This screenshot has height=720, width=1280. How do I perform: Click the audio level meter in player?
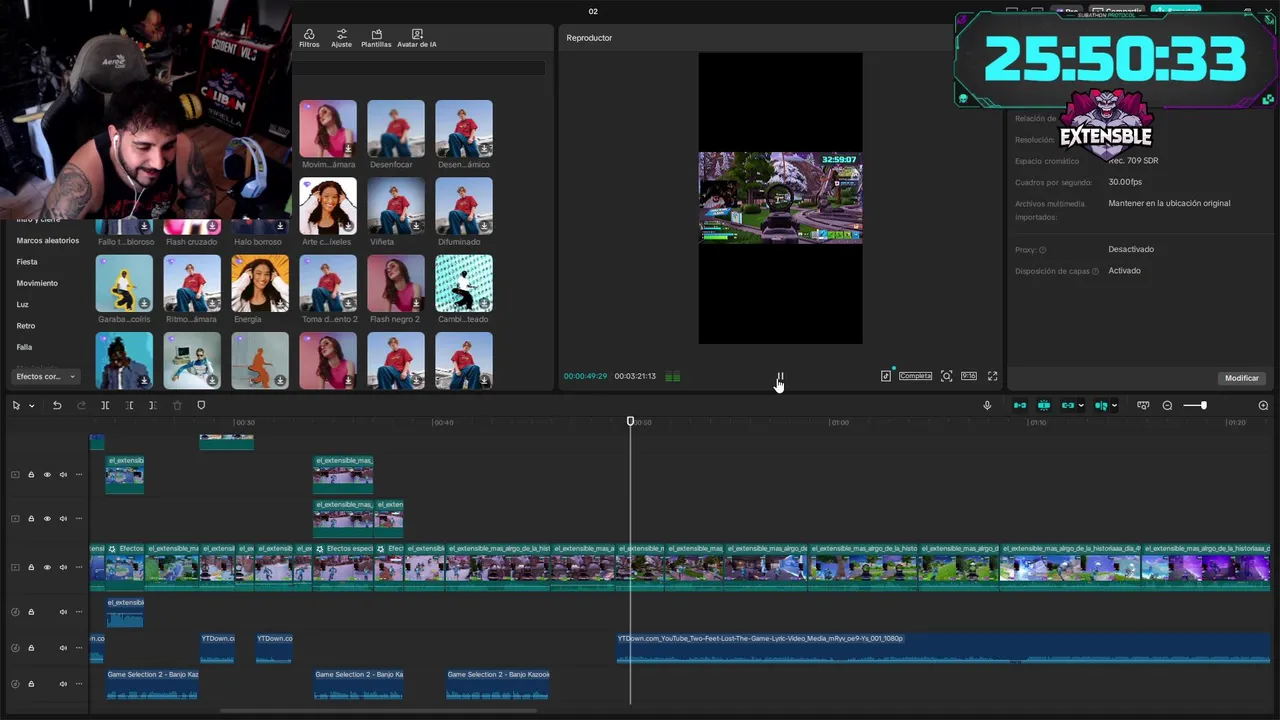click(673, 377)
